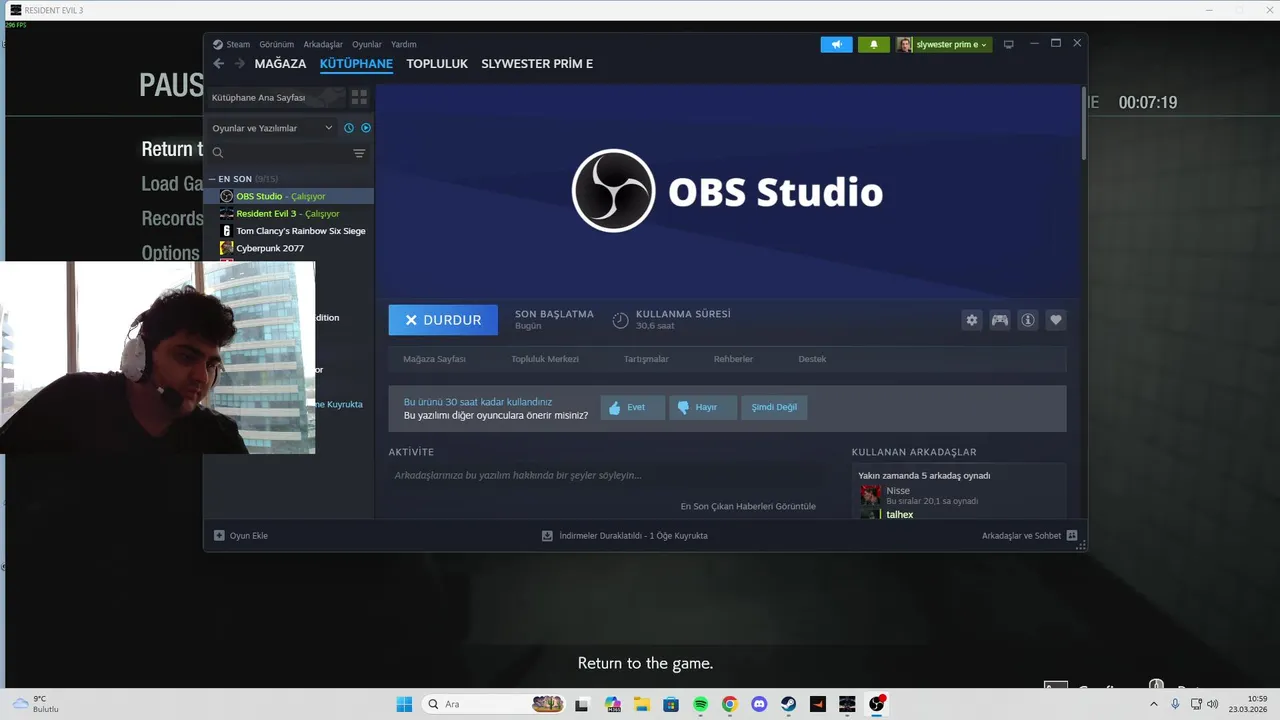Open the Arkadaşlar menu
This screenshot has width=1280, height=720.
(x=323, y=44)
